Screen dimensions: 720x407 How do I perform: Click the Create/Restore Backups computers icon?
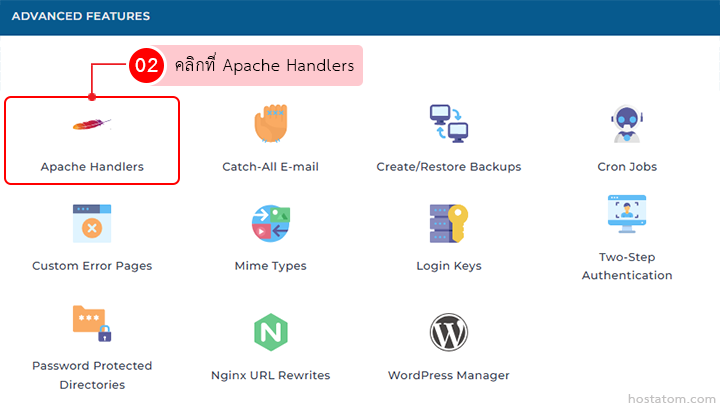tap(448, 125)
